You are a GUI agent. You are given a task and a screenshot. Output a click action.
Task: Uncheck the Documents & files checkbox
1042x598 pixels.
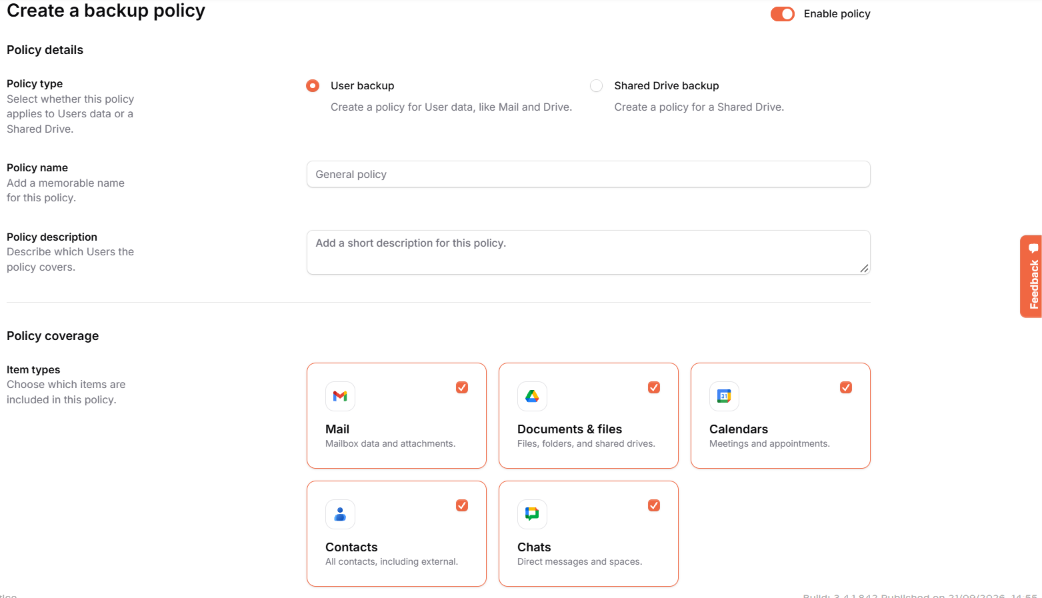[654, 387]
